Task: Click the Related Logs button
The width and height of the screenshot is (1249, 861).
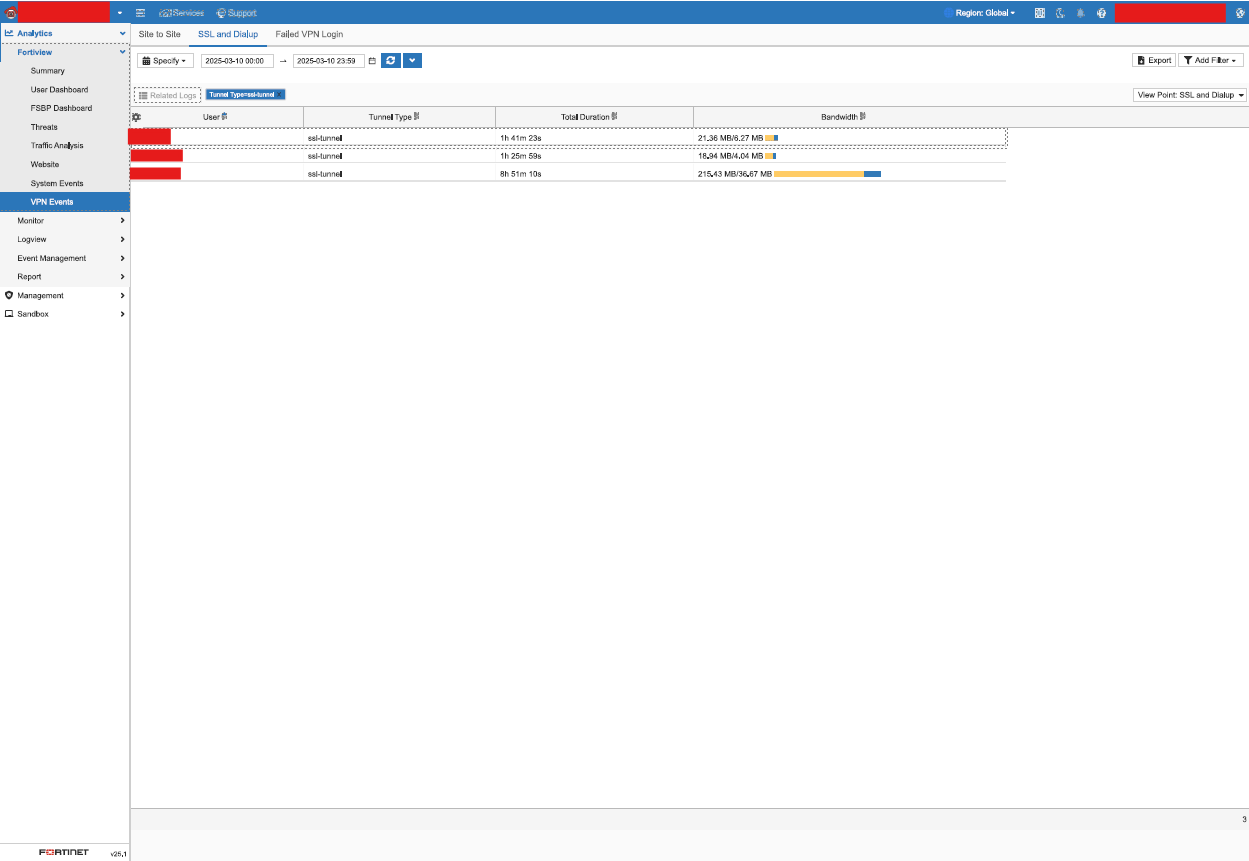Action: (167, 95)
